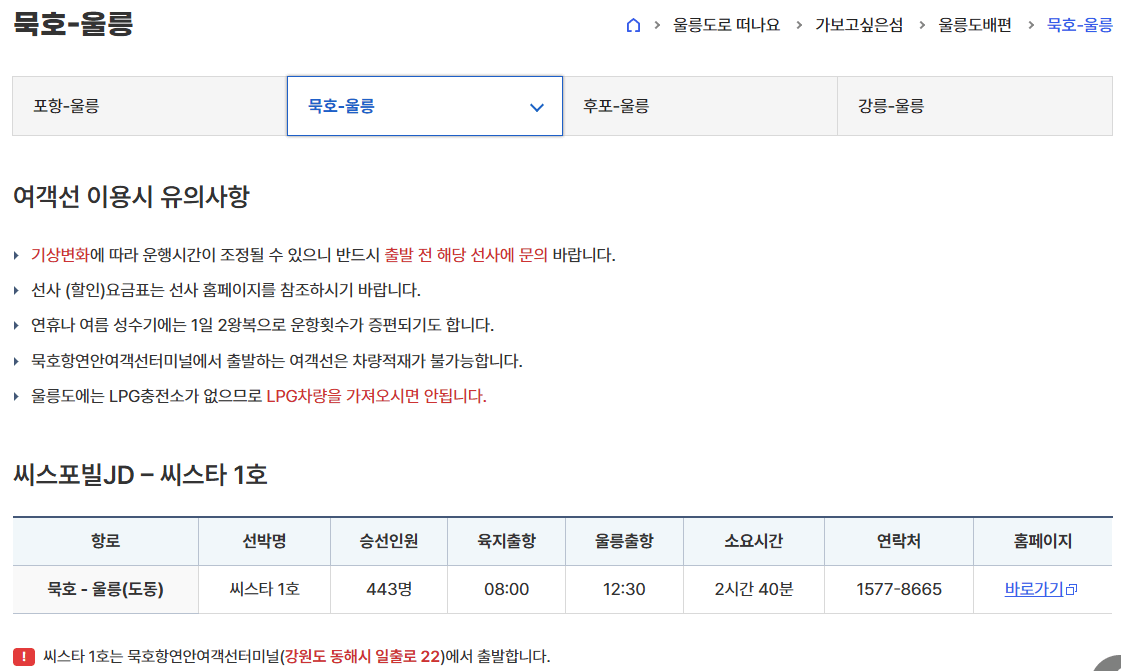The height and width of the screenshot is (671, 1121).
Task: Click the red exclamation notice icon
Action: (24, 657)
